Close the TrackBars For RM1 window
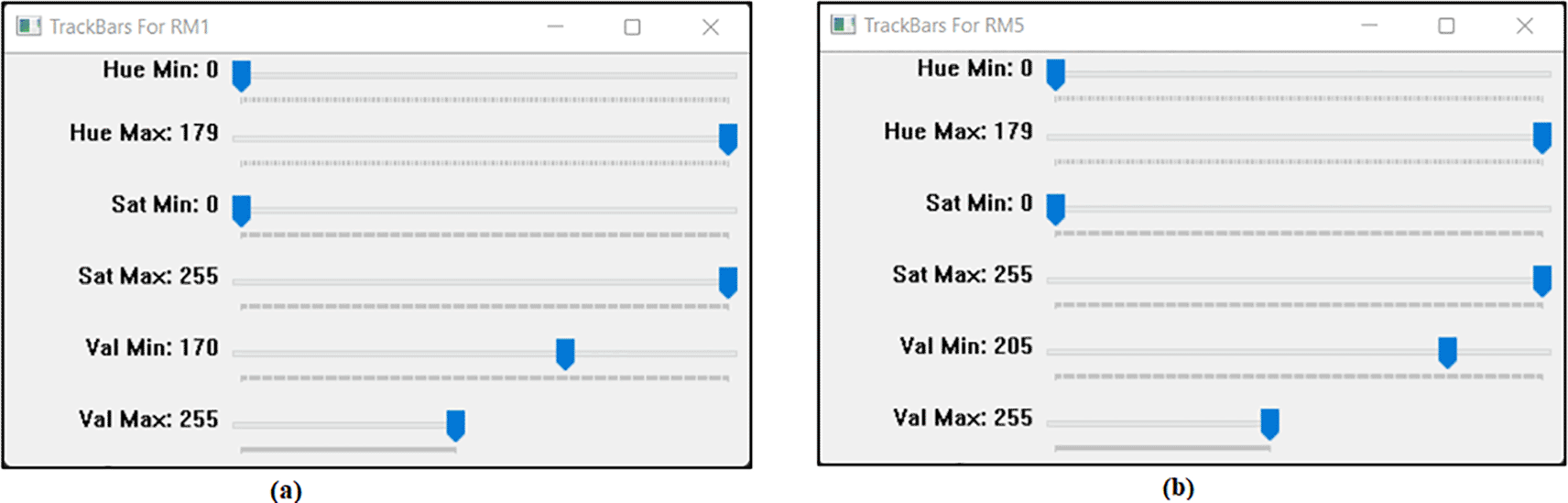 711,27
